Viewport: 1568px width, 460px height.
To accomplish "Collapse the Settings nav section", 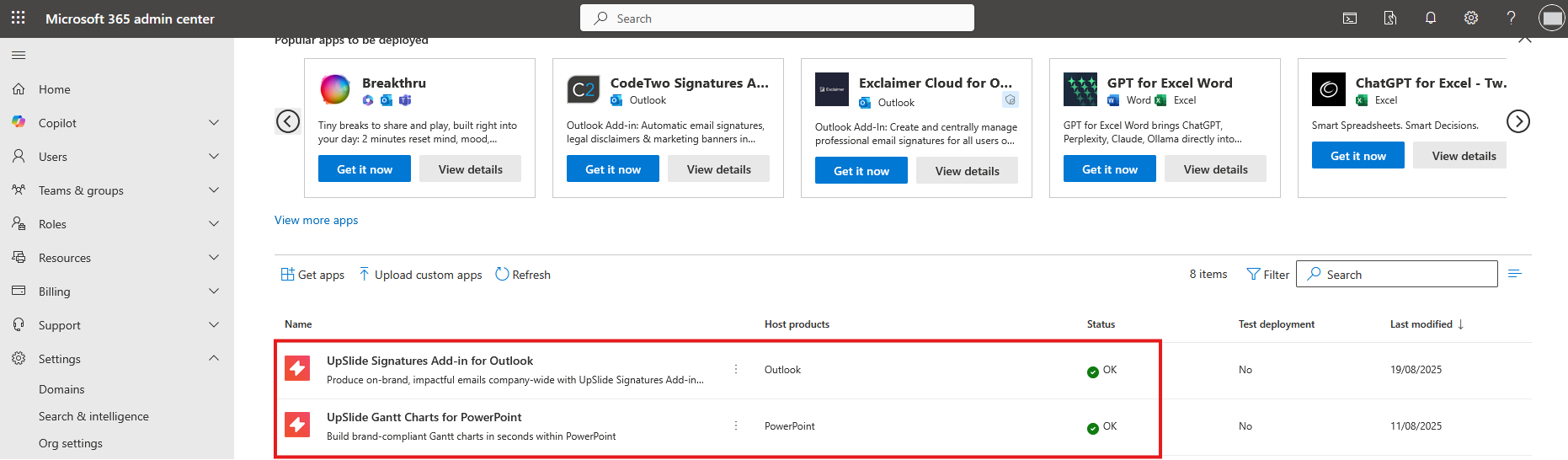I will click(x=214, y=358).
